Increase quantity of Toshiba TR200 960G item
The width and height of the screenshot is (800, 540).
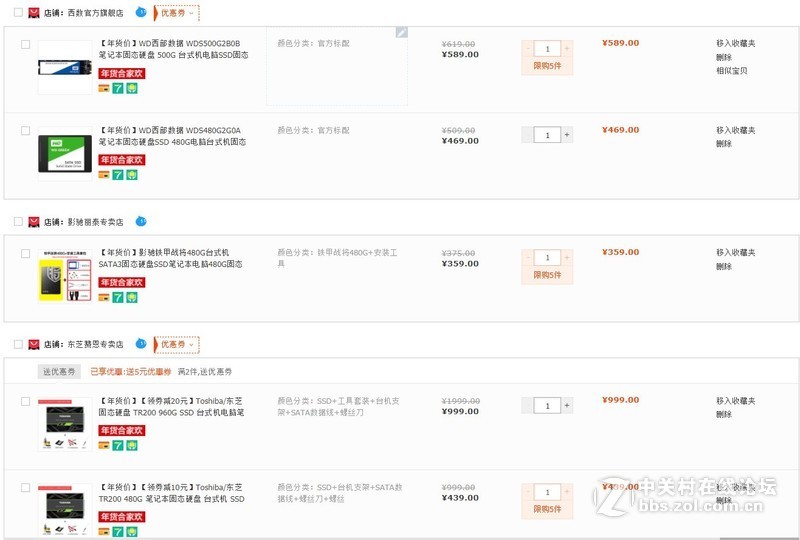tap(567, 405)
